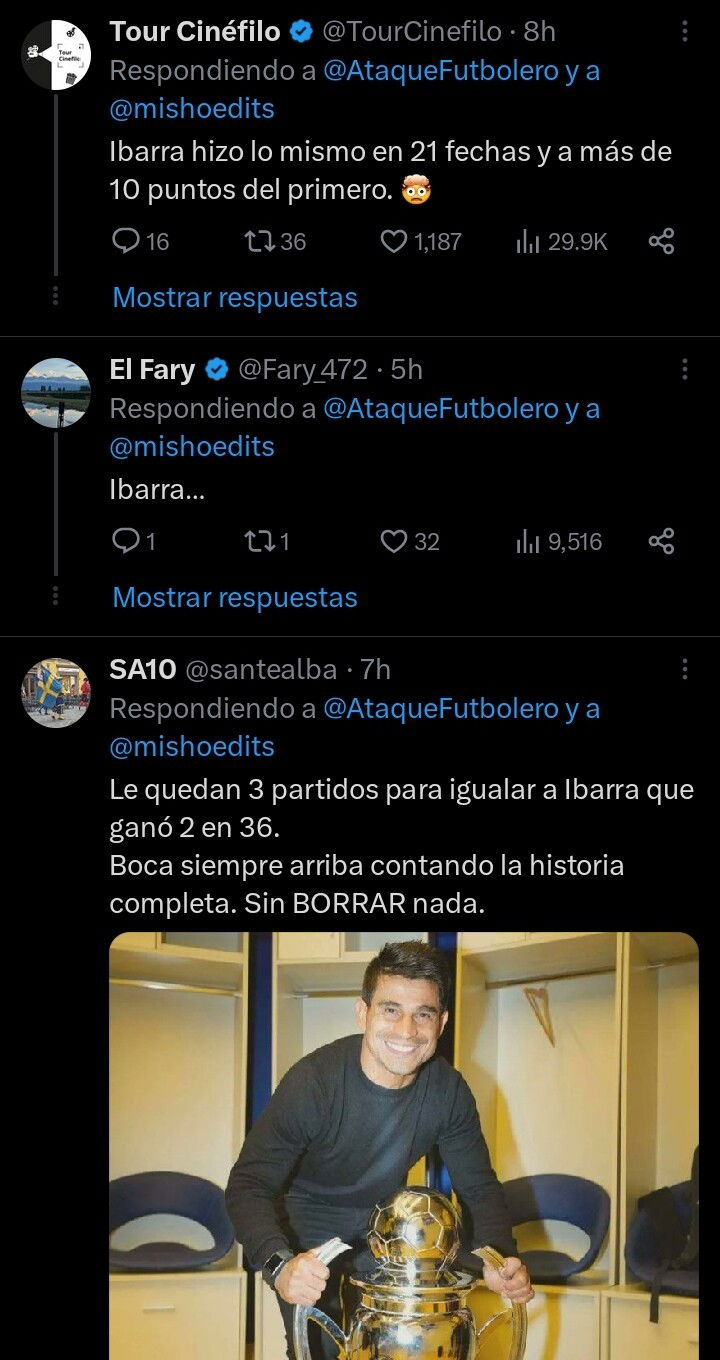Reply to El Fary's tweet

(x=126, y=541)
